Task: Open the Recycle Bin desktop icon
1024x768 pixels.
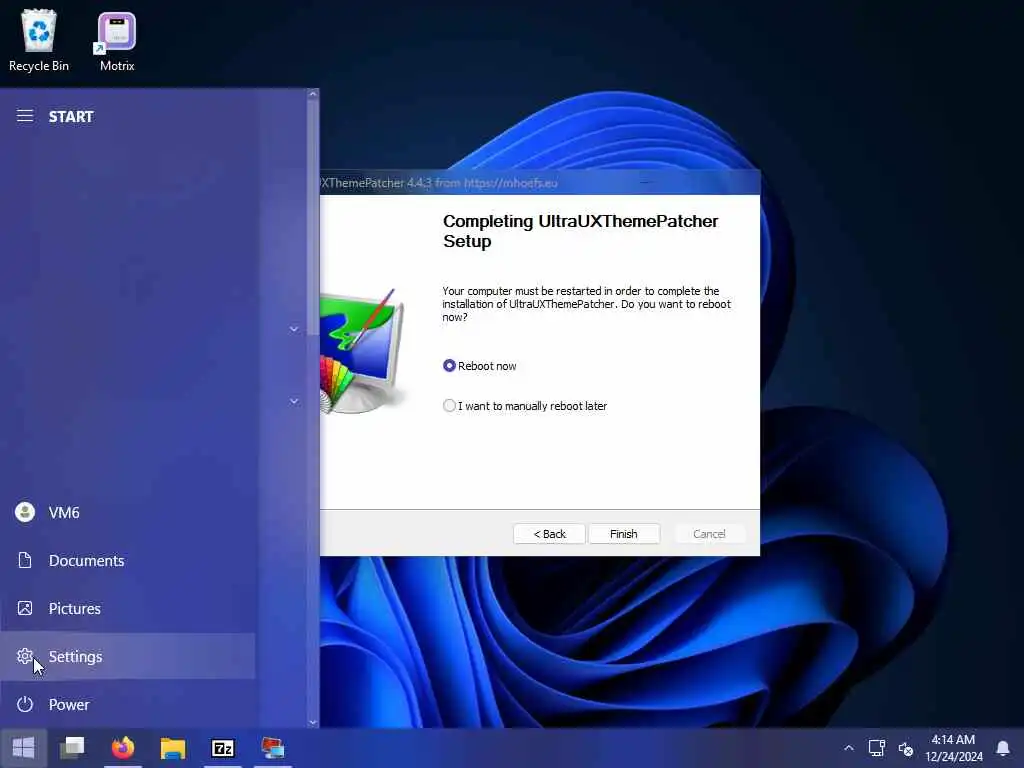Action: point(39,40)
